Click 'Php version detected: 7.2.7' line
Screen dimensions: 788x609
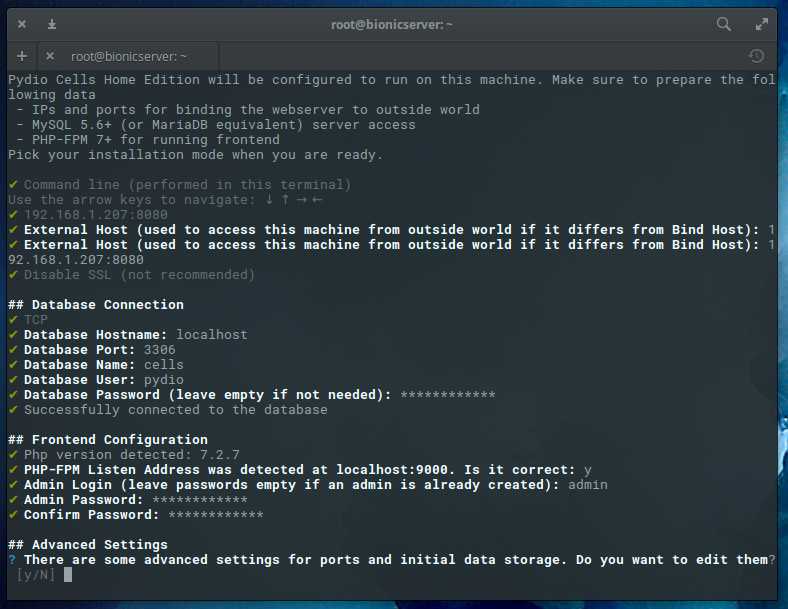[124, 455]
